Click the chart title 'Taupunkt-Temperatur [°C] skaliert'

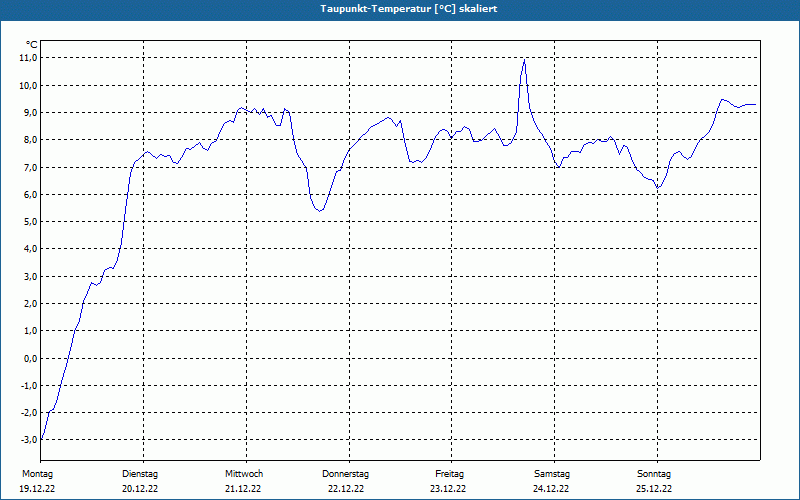[x=409, y=9]
